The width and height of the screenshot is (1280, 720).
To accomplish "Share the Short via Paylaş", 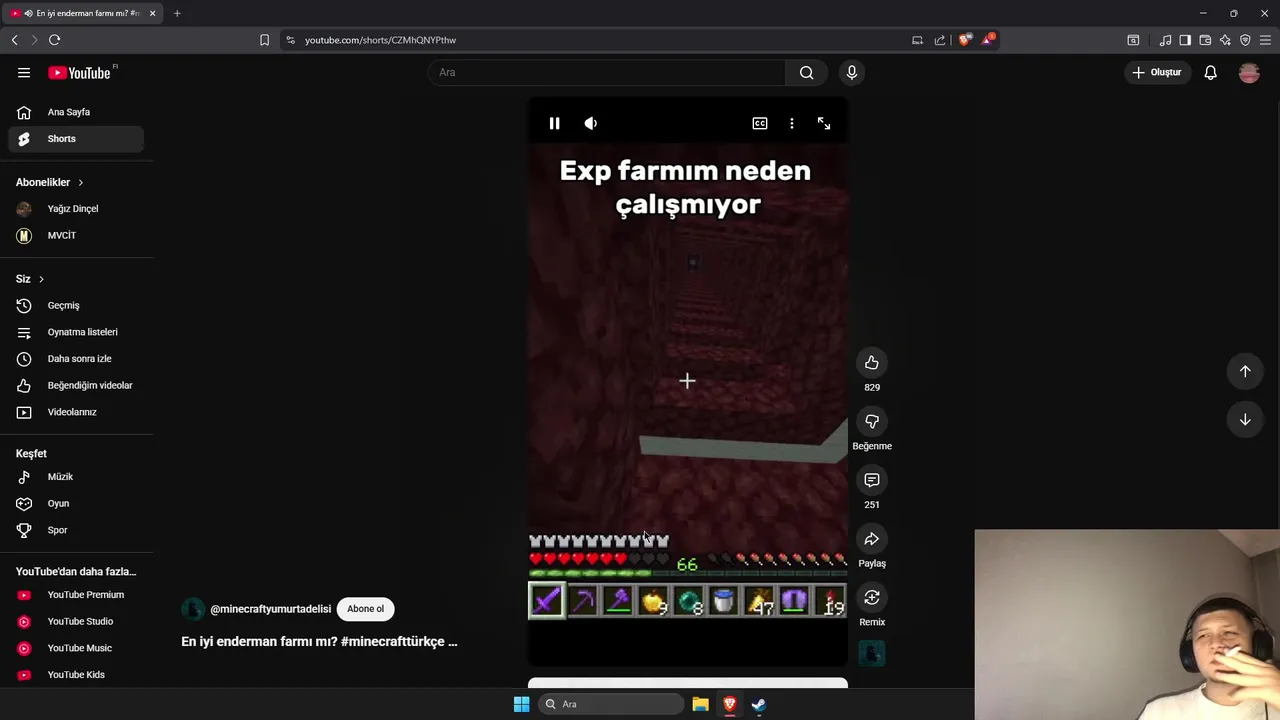I will tap(872, 540).
